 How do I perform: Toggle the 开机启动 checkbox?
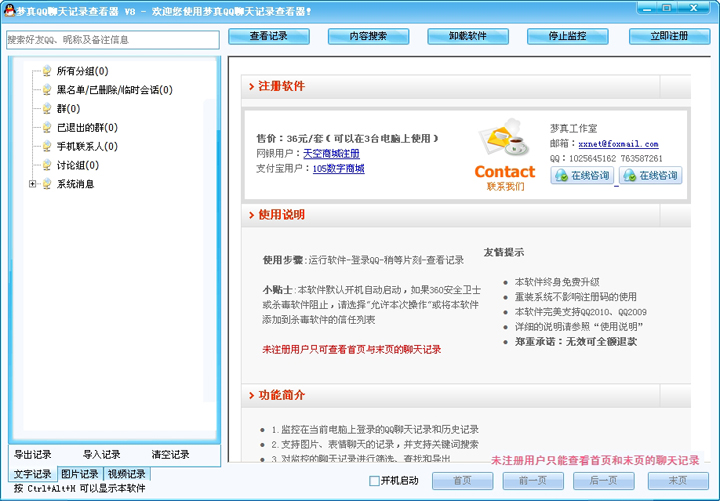(374, 481)
